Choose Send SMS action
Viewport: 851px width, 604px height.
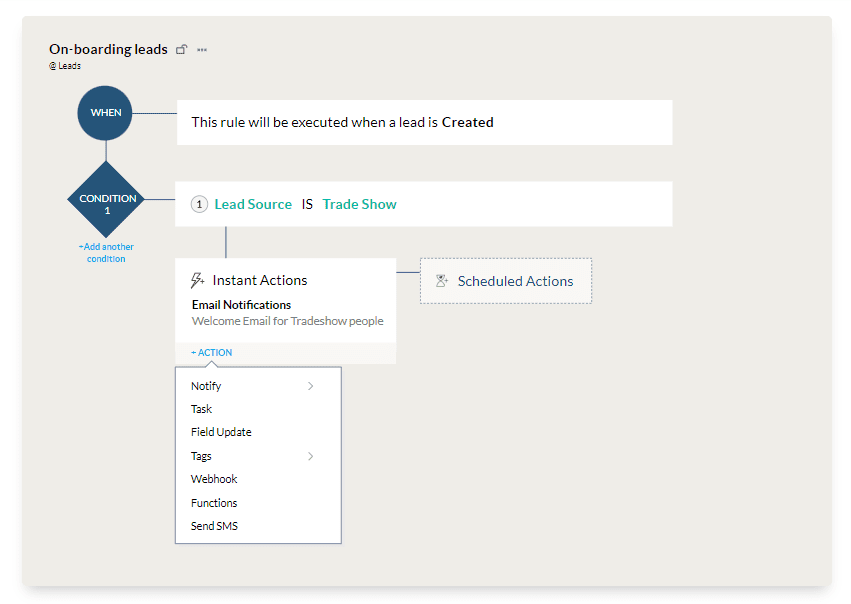(214, 526)
